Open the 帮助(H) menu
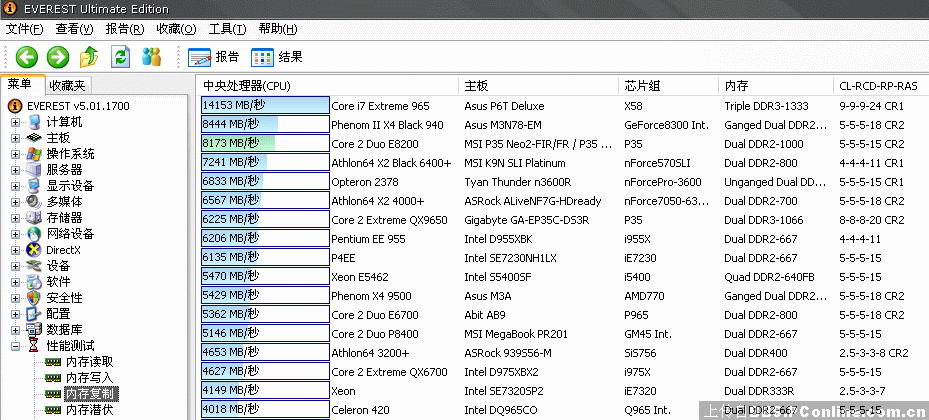Viewport: 929px width, 420px height. [x=278, y=29]
